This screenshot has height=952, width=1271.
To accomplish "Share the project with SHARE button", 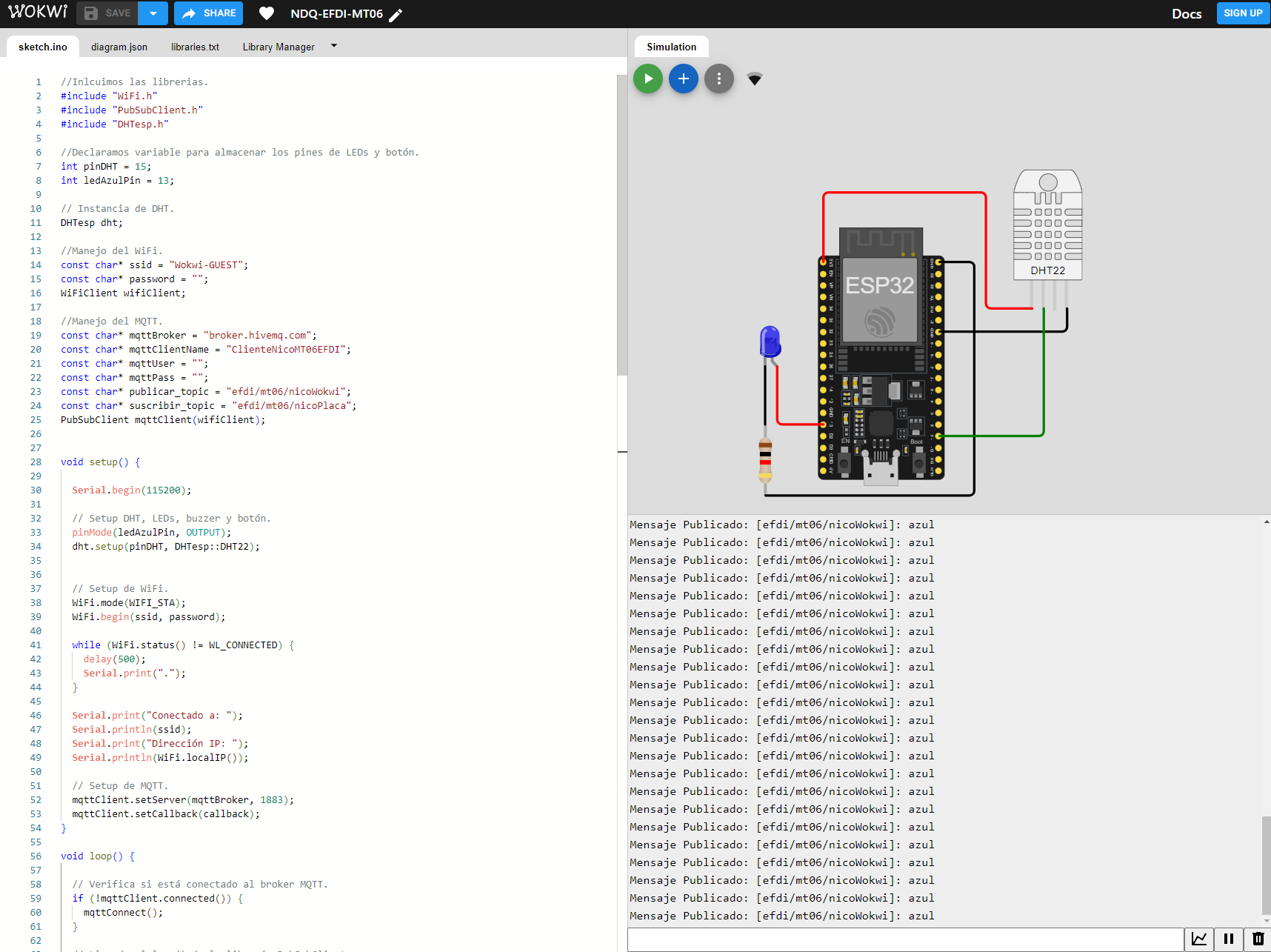I will pyautogui.click(x=208, y=13).
